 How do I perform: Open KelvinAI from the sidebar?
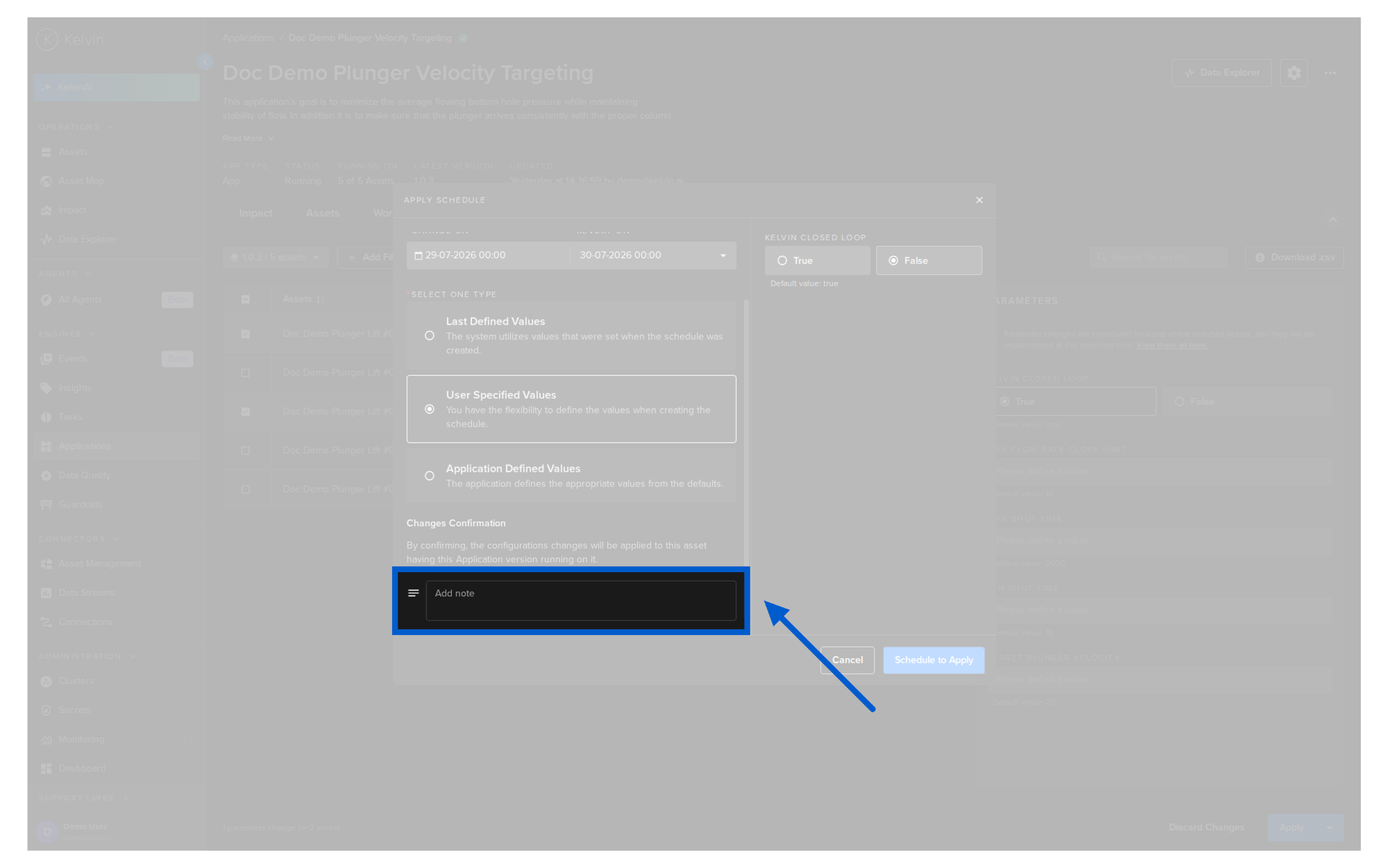click(116, 88)
